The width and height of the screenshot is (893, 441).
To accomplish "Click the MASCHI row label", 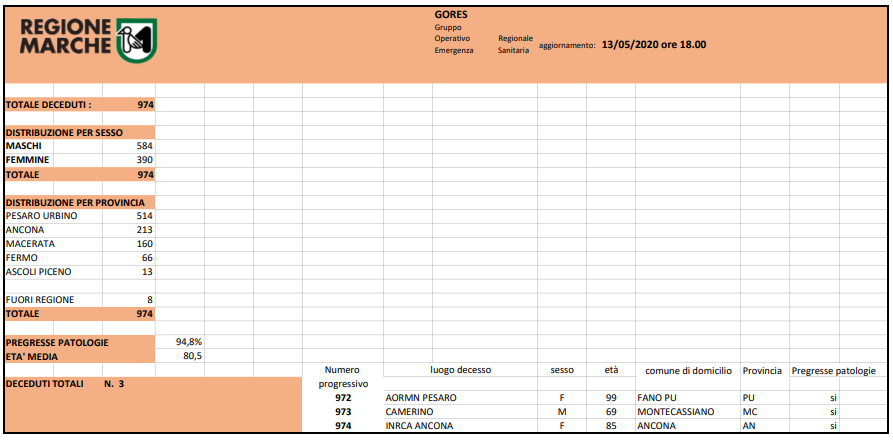I will pyautogui.click(x=23, y=146).
